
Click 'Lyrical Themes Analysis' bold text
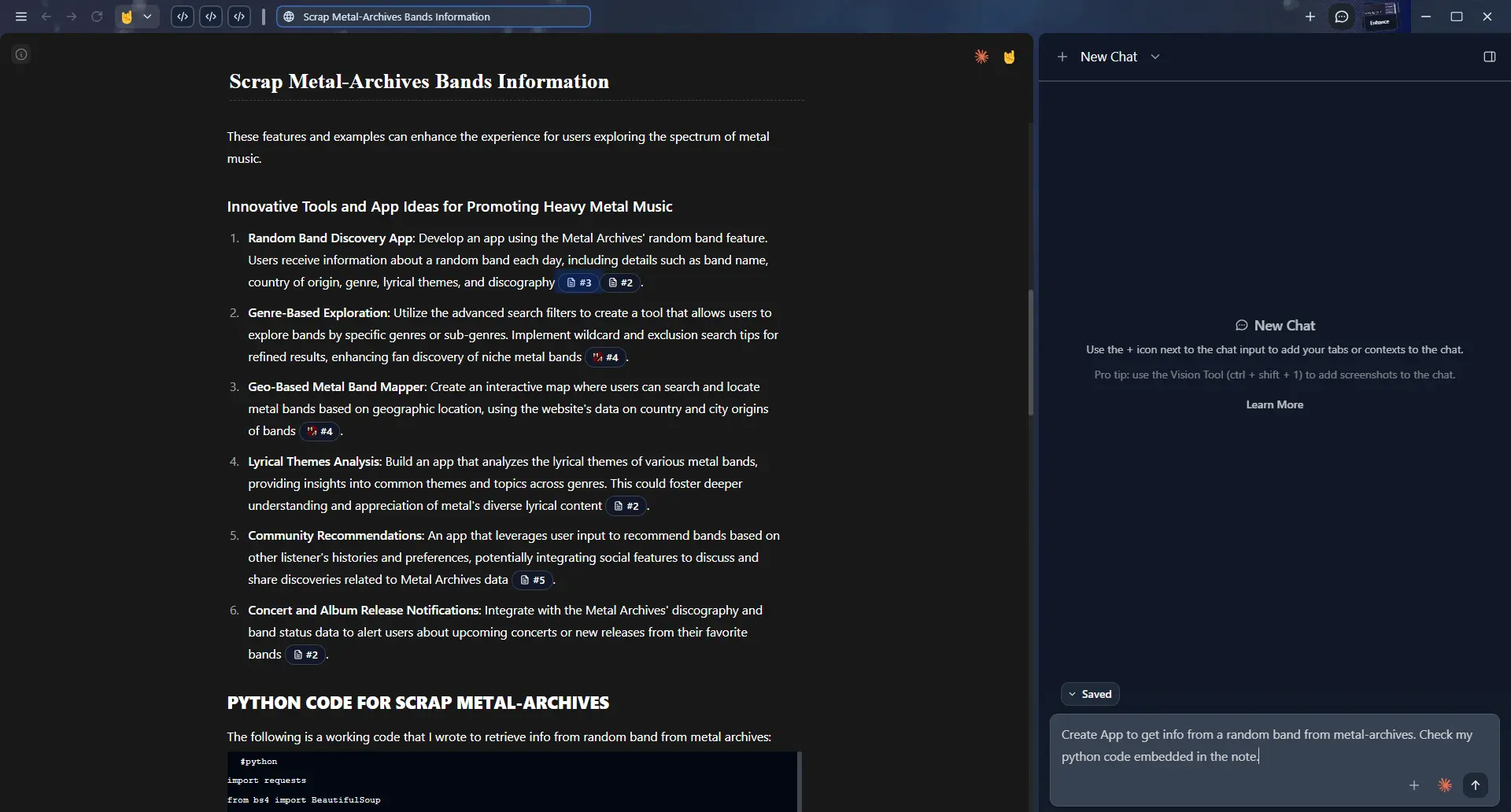tap(314, 461)
